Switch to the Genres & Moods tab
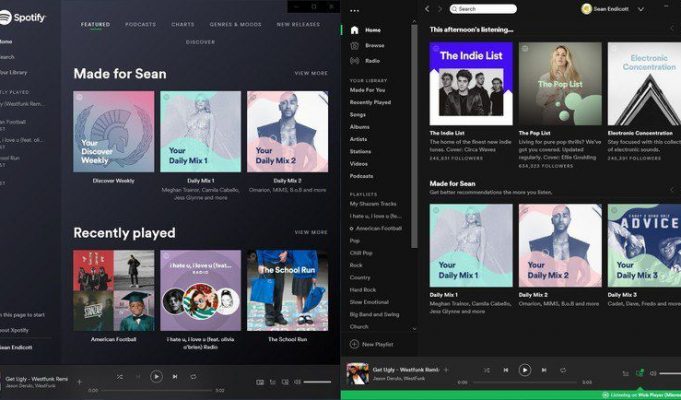681x400 pixels. click(x=235, y=24)
